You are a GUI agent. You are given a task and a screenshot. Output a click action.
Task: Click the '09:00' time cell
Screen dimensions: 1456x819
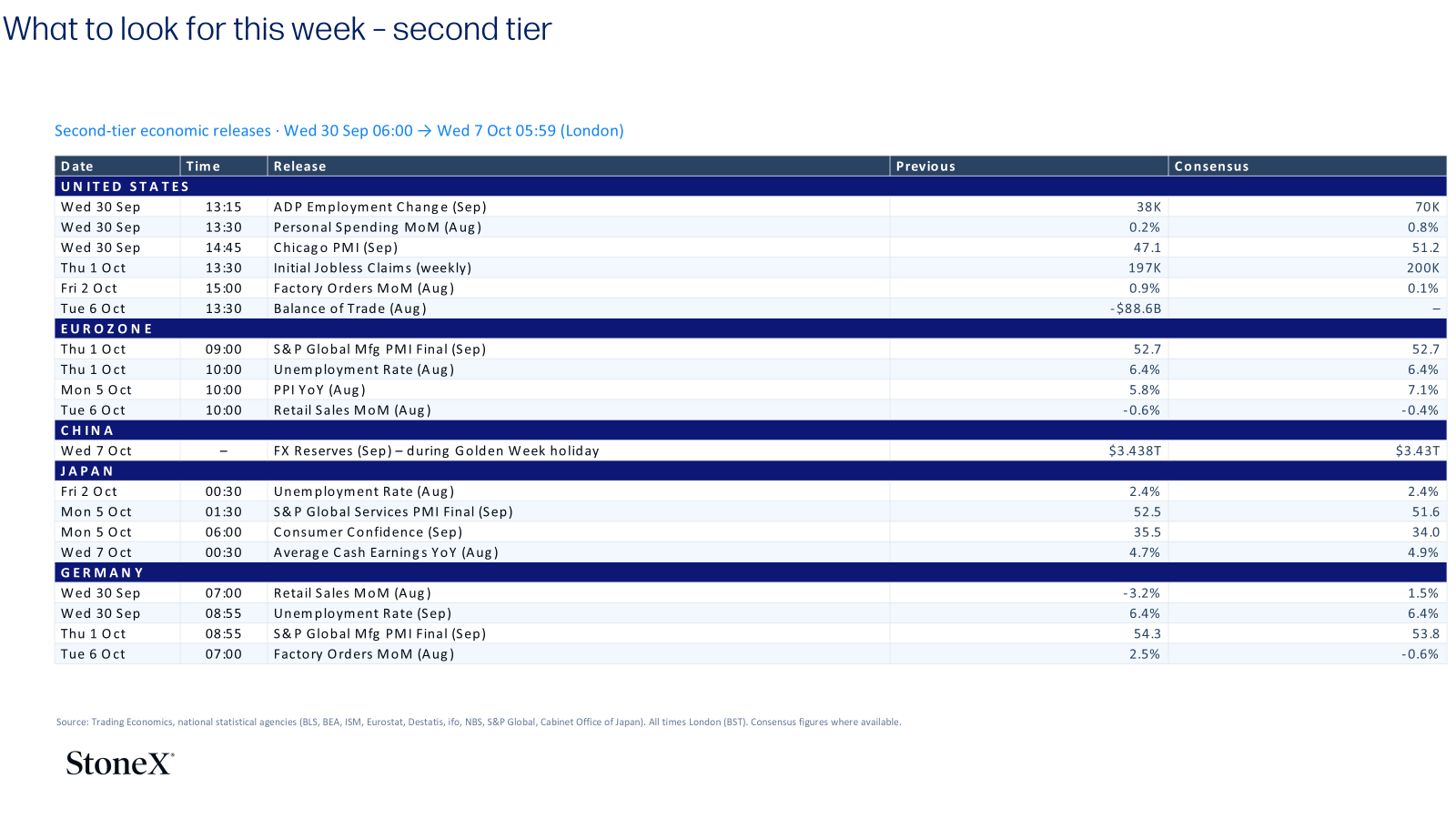(x=224, y=349)
